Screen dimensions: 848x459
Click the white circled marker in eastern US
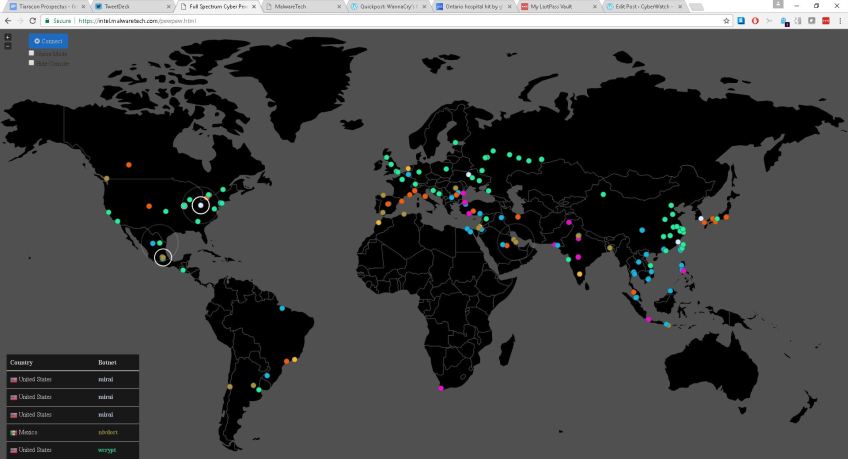pos(201,206)
